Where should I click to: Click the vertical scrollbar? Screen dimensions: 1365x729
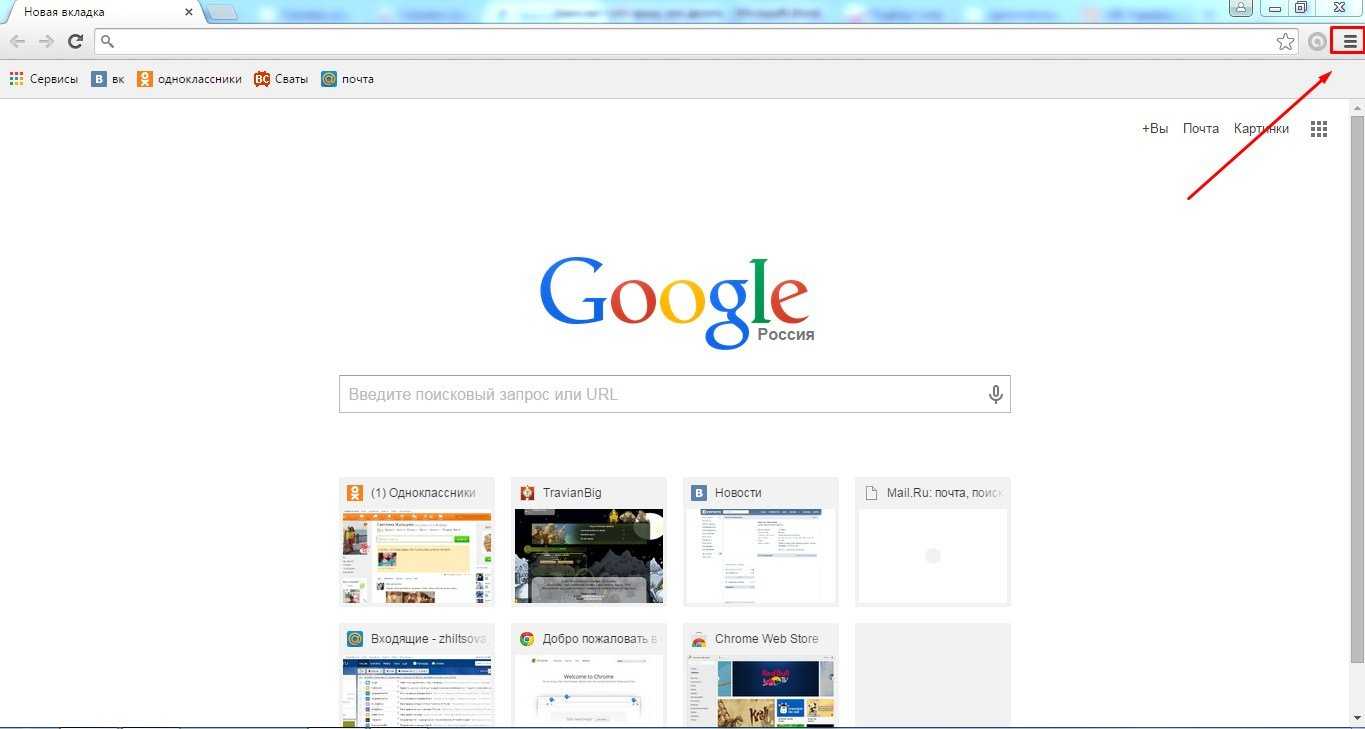pos(1356,388)
